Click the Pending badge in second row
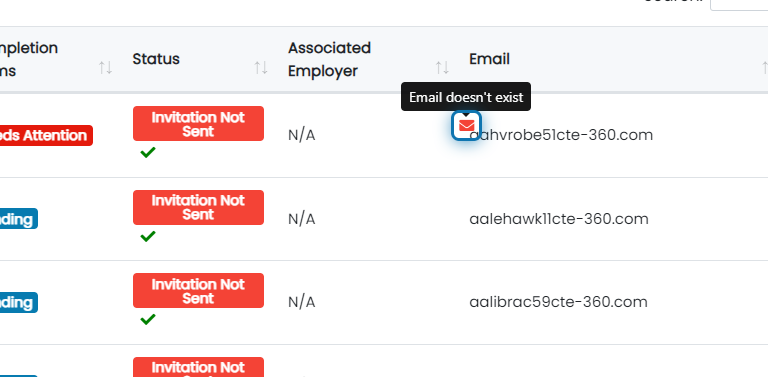 click(x=19, y=219)
